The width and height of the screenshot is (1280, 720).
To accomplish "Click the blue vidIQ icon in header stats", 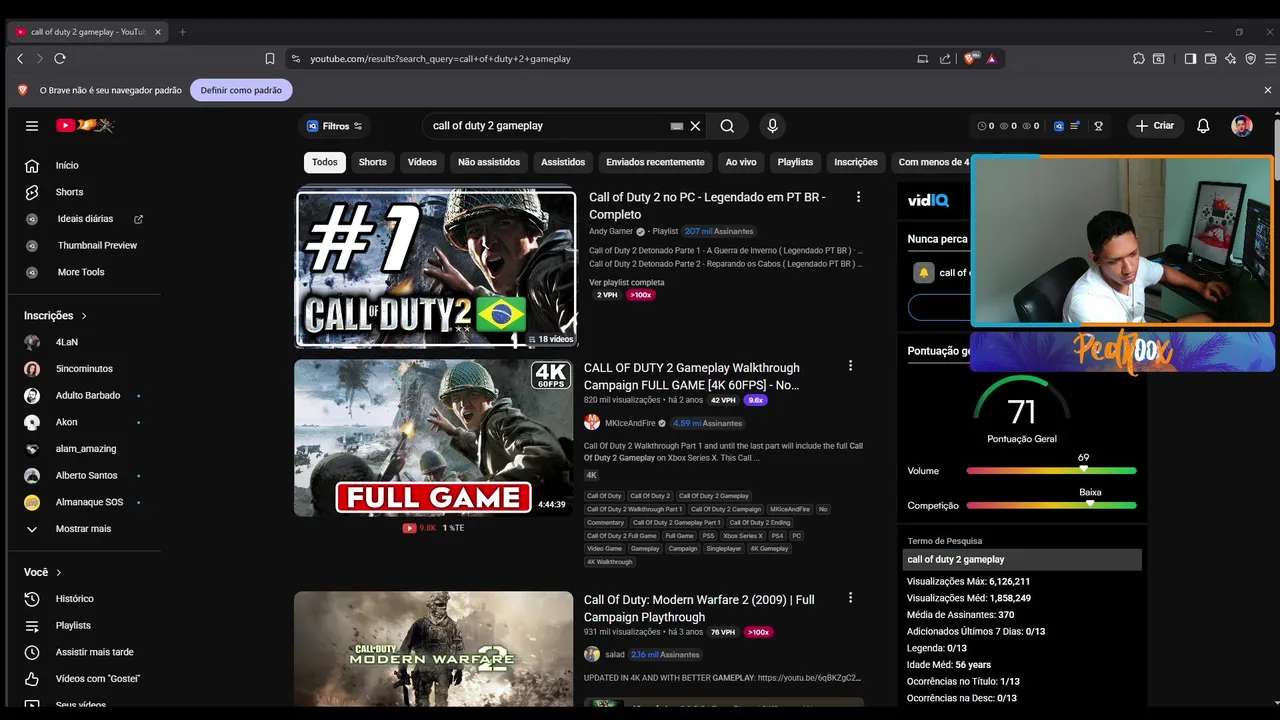I will pyautogui.click(x=1059, y=126).
